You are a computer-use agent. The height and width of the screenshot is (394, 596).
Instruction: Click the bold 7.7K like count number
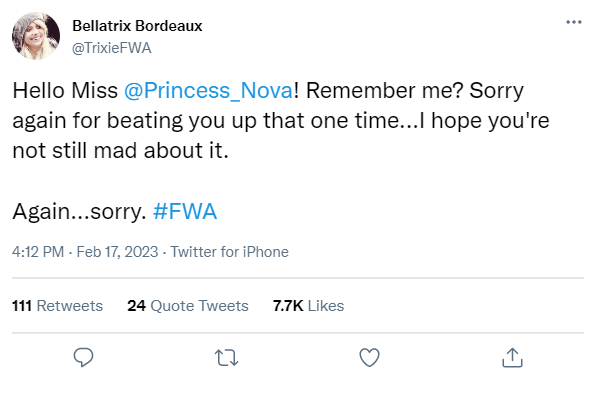pos(288,306)
